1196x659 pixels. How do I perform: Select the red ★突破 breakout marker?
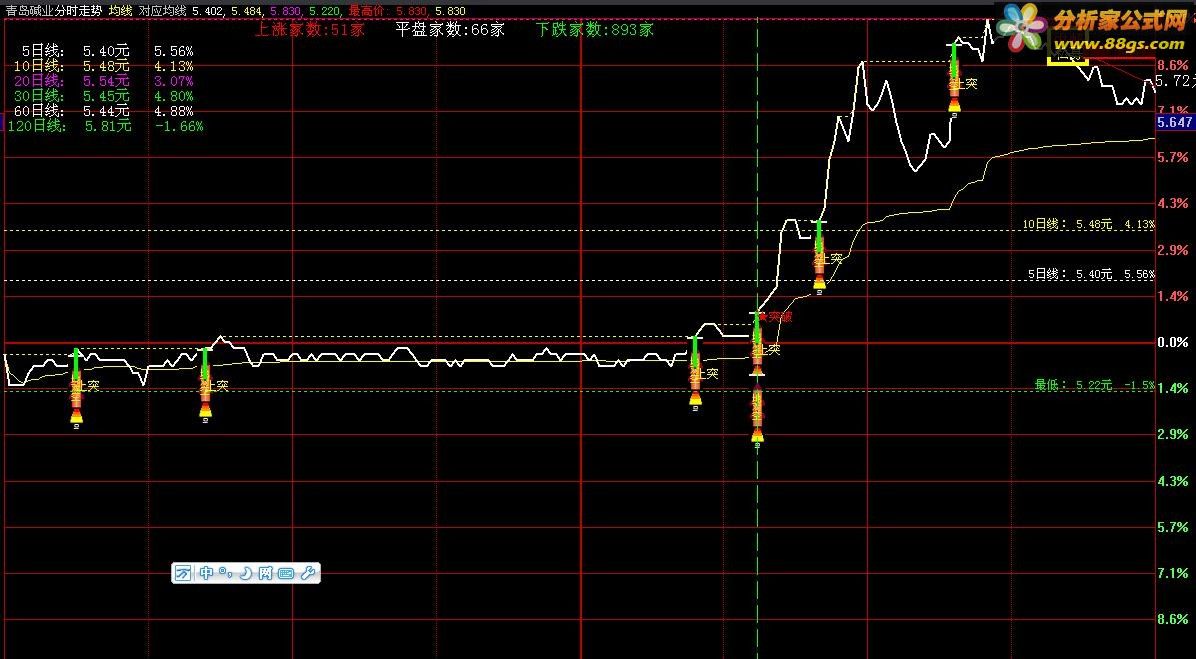coord(776,317)
